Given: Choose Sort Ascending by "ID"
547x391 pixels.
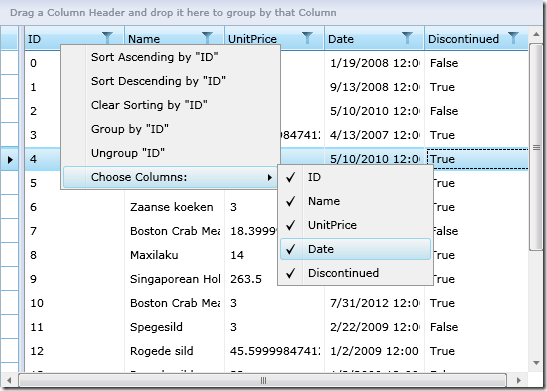Looking at the screenshot, I should click(170, 57).
